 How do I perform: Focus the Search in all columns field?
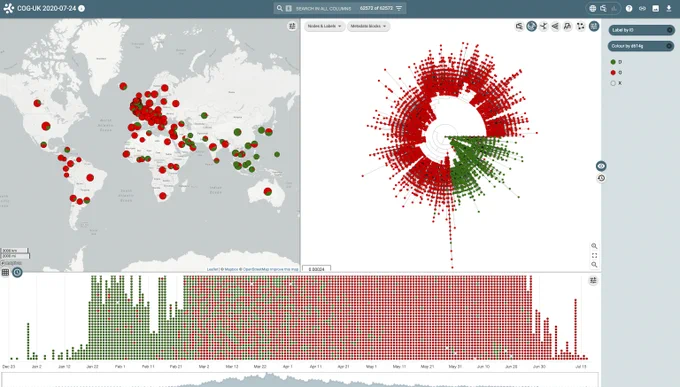point(324,8)
